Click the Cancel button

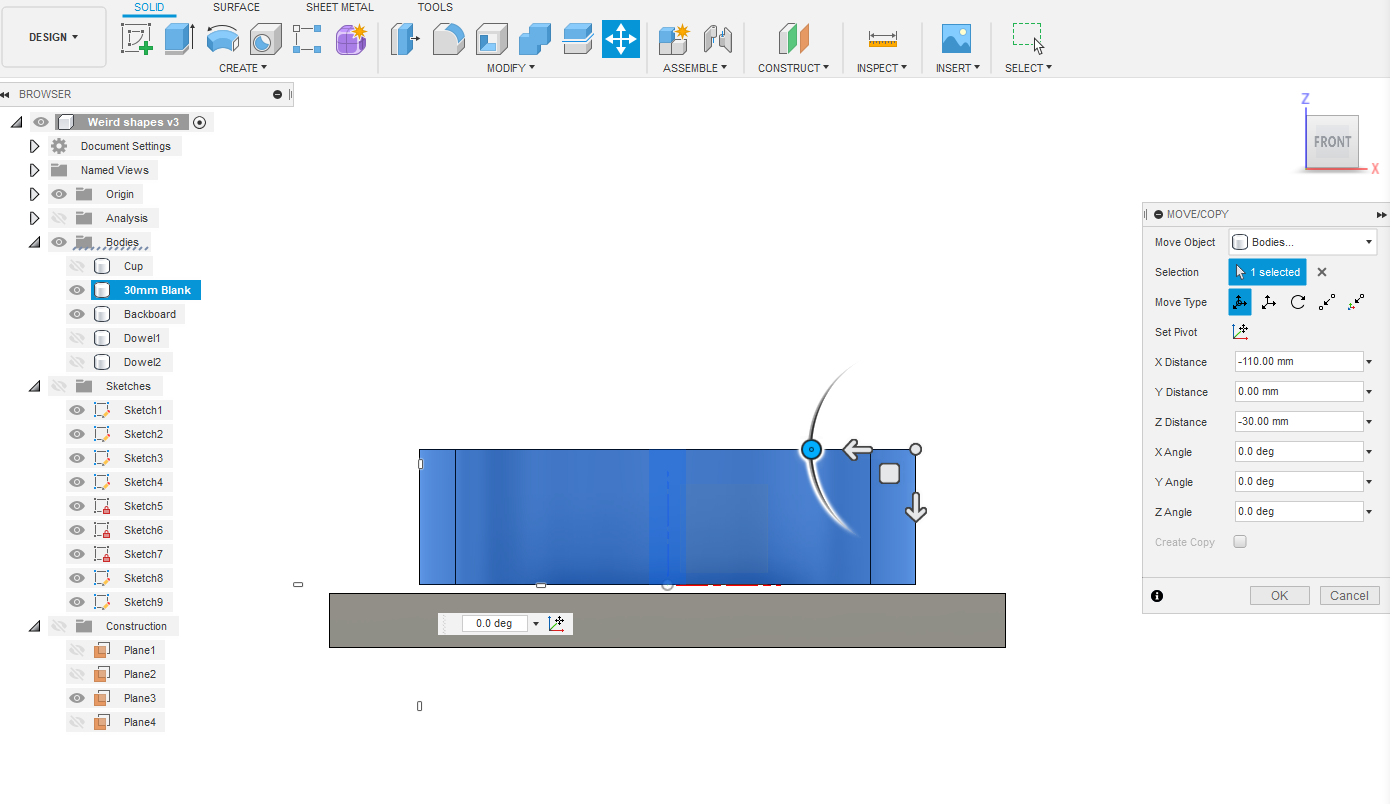pos(1349,595)
